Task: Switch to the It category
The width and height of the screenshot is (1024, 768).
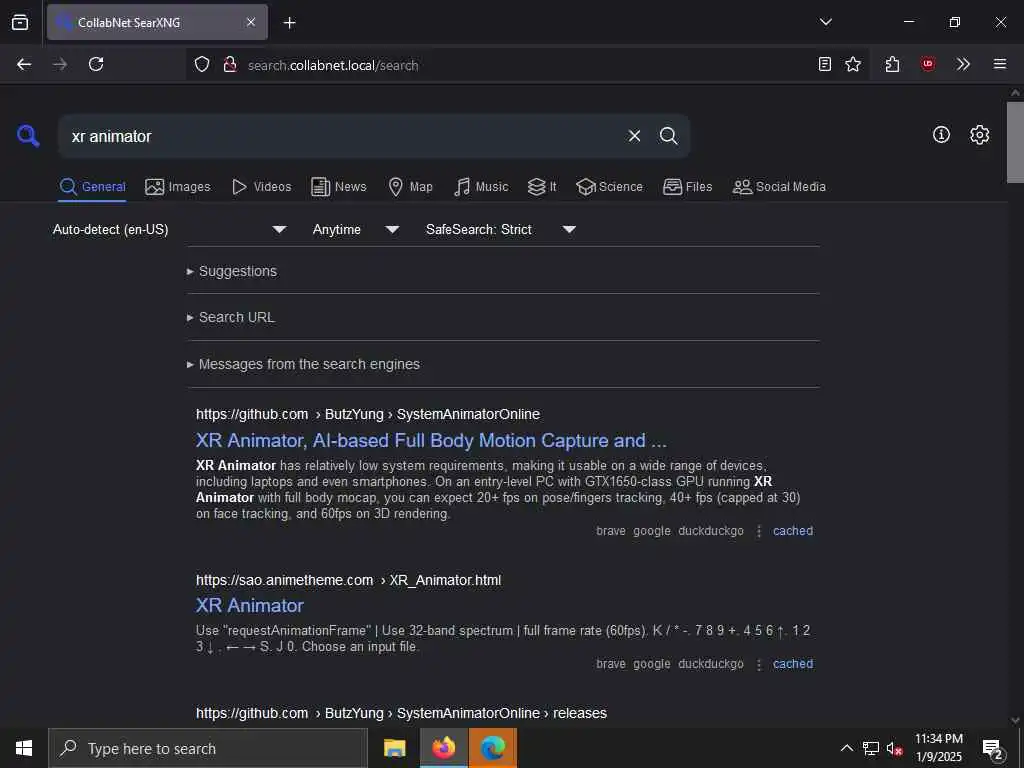Action: 542,187
